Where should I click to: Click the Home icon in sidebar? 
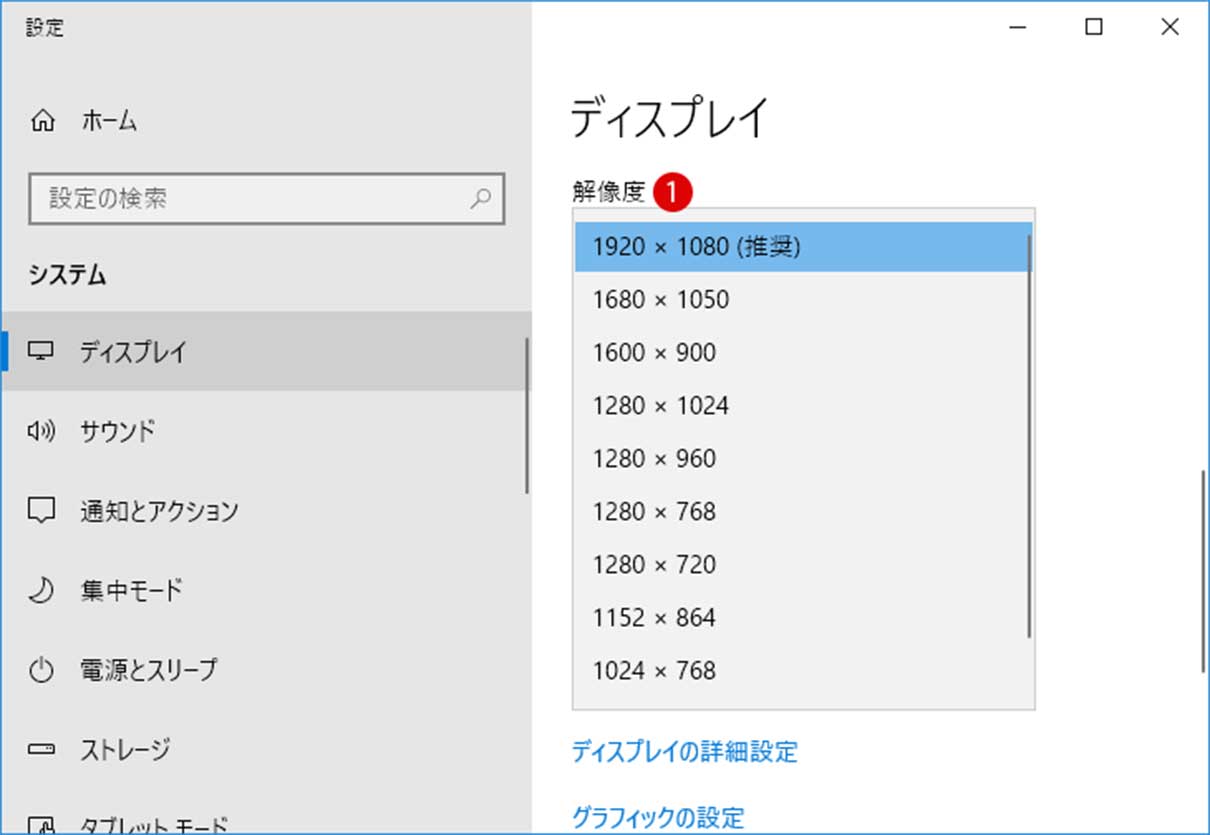click(43, 122)
